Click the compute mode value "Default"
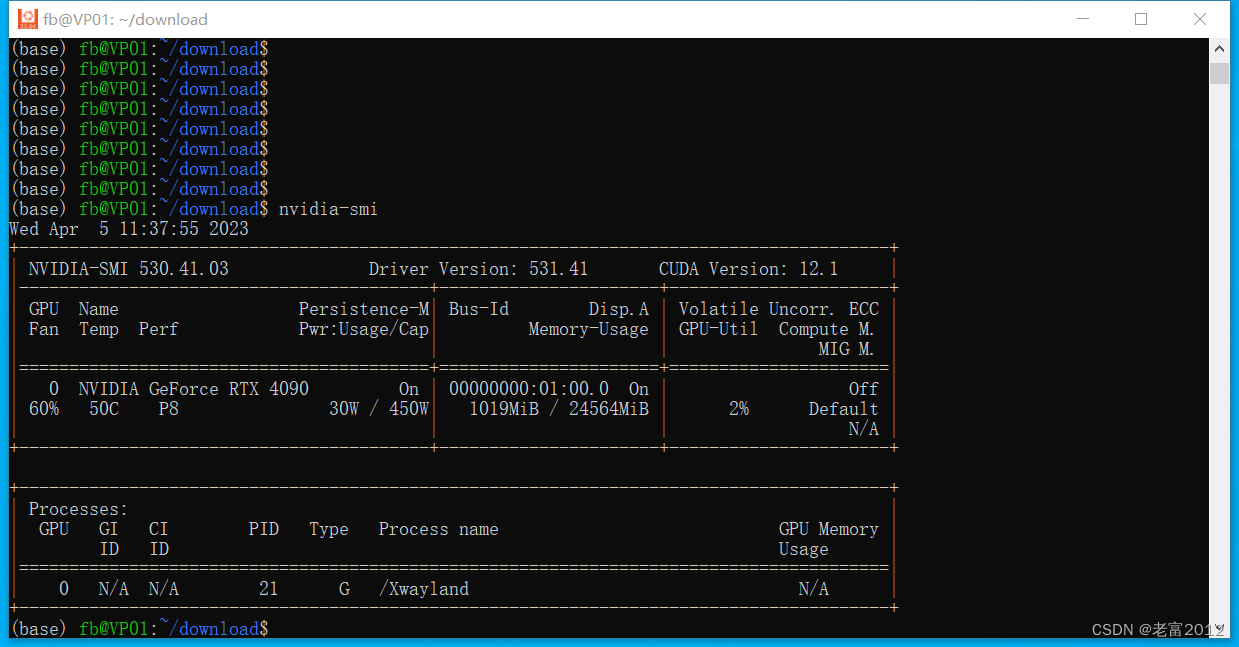The image size is (1239, 647). click(x=844, y=409)
